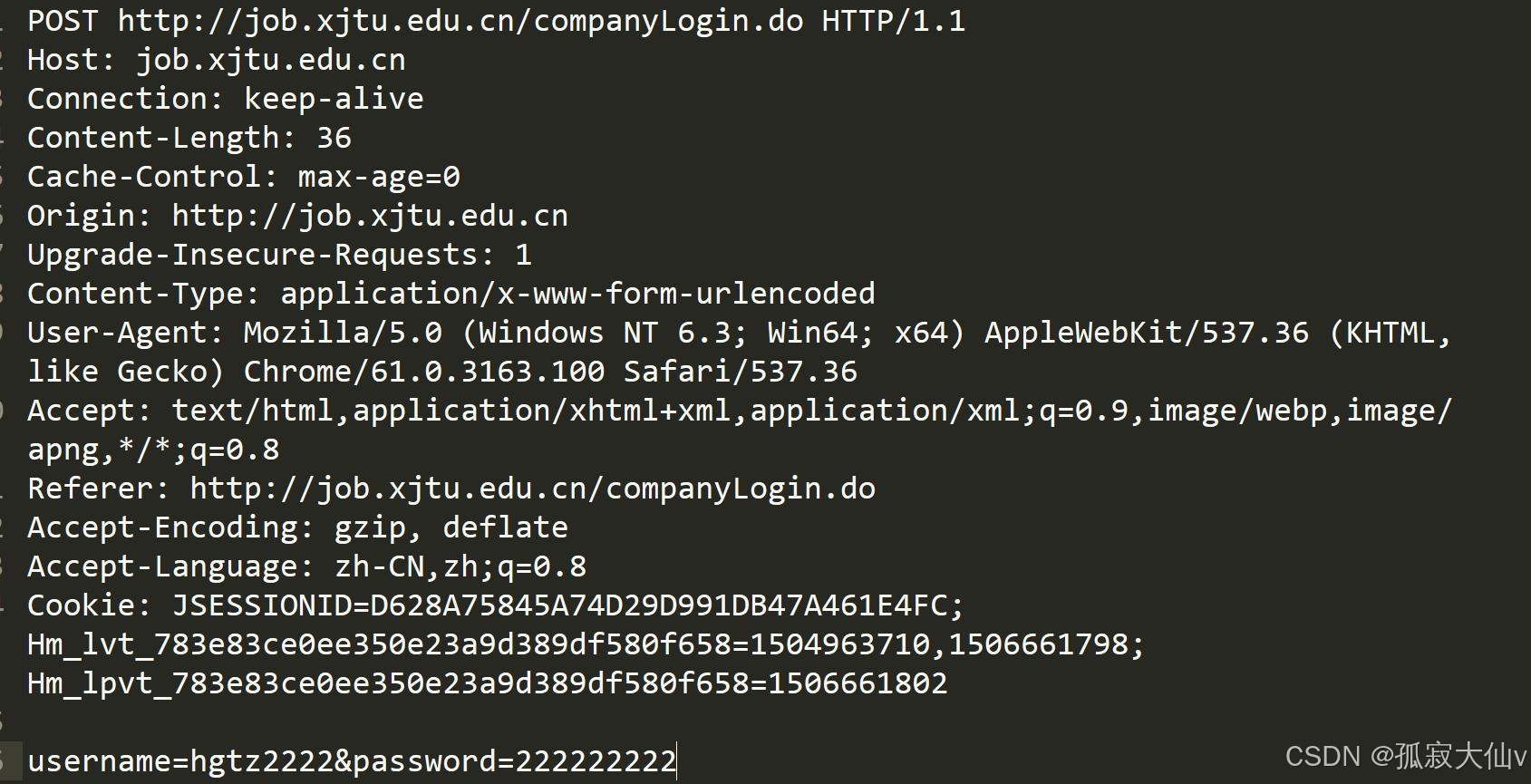This screenshot has width=1531, height=784.
Task: Click the gzip, deflate Accept-Encoding value
Action: (x=451, y=528)
